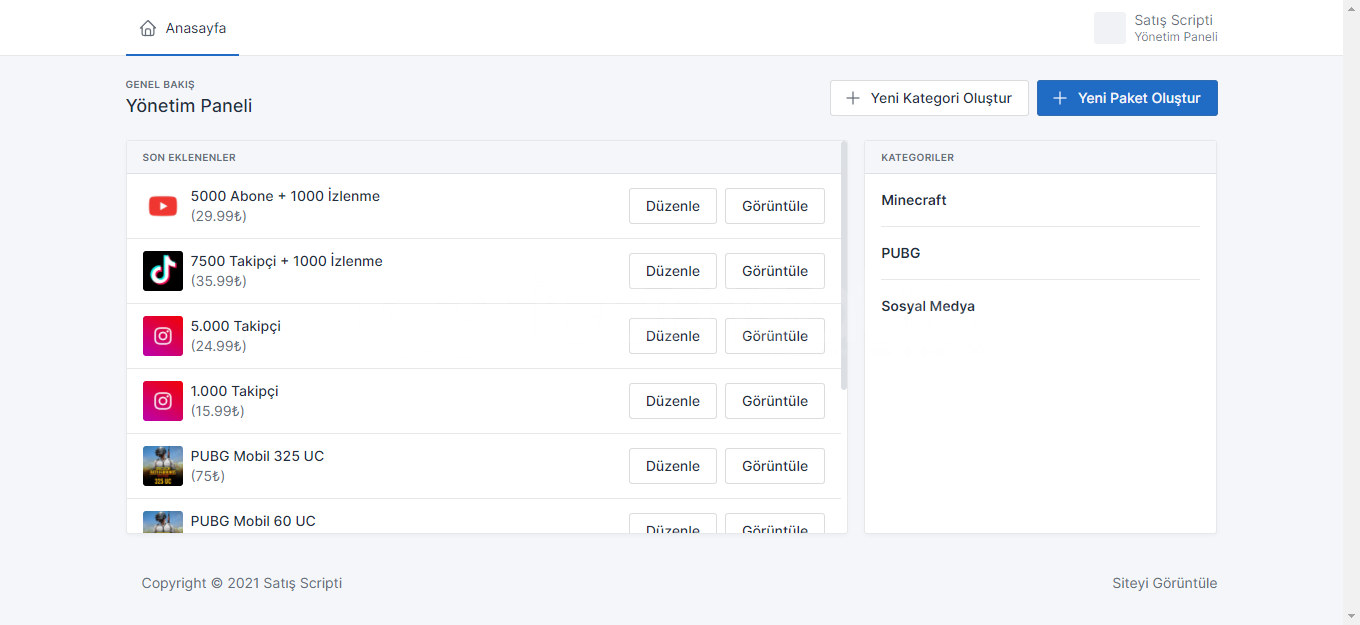Click the 1.000 Takipçi title text
Image resolution: width=1360 pixels, height=625 pixels.
click(x=235, y=391)
